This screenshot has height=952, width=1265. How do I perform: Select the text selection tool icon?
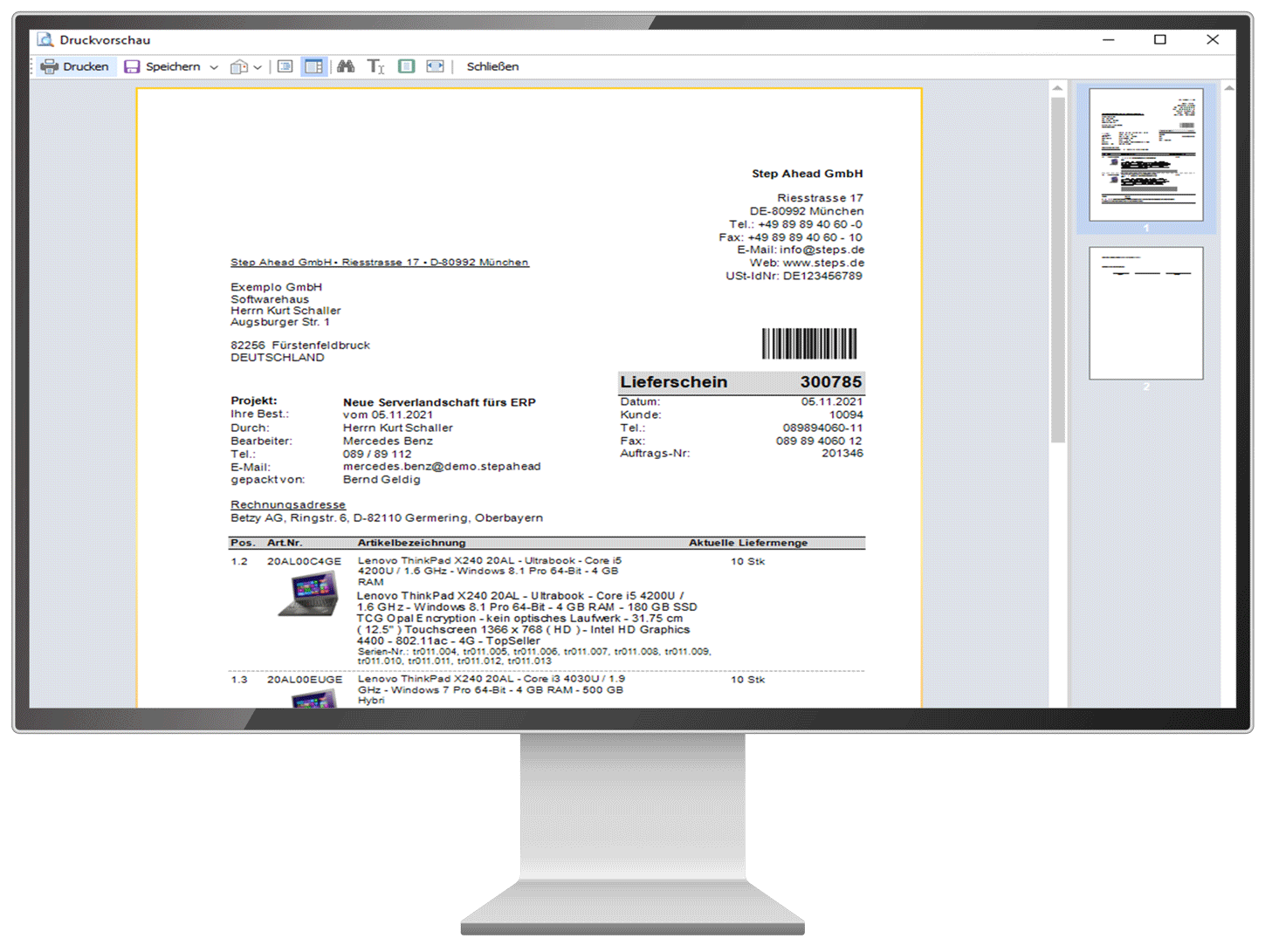(375, 66)
